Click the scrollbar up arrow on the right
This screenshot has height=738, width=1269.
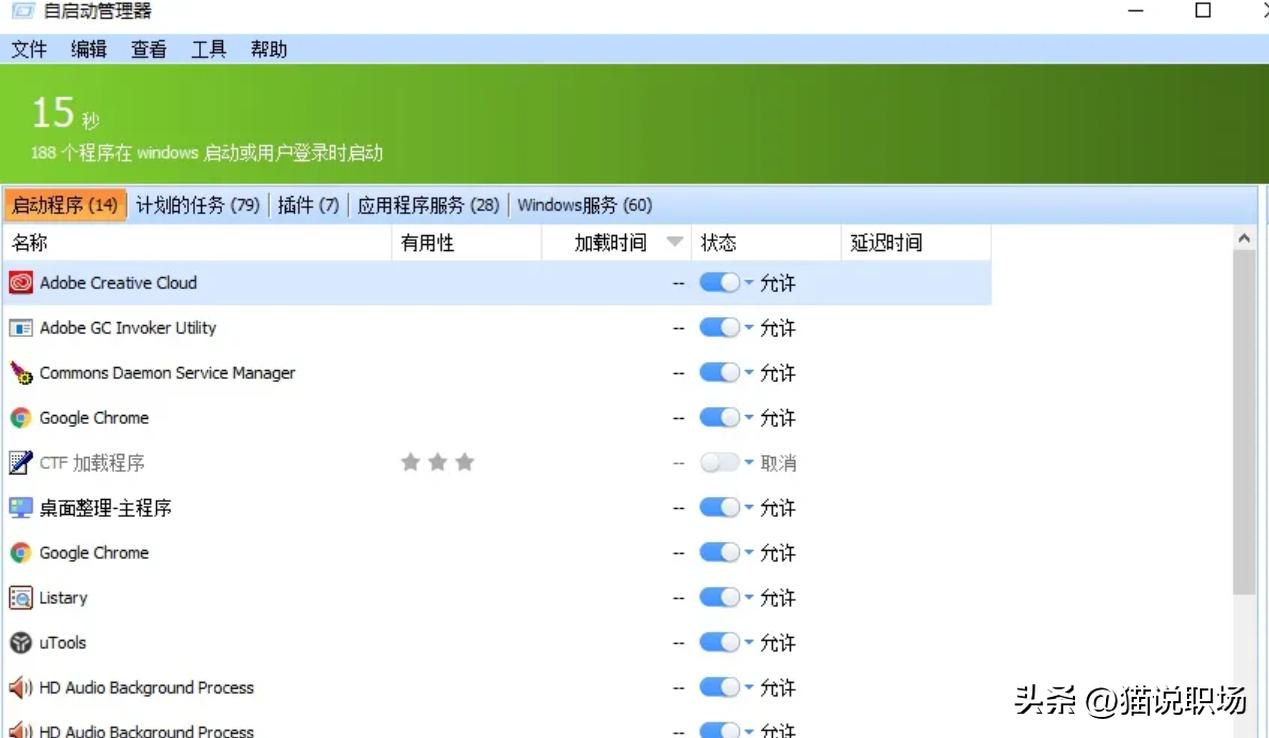point(1243,237)
